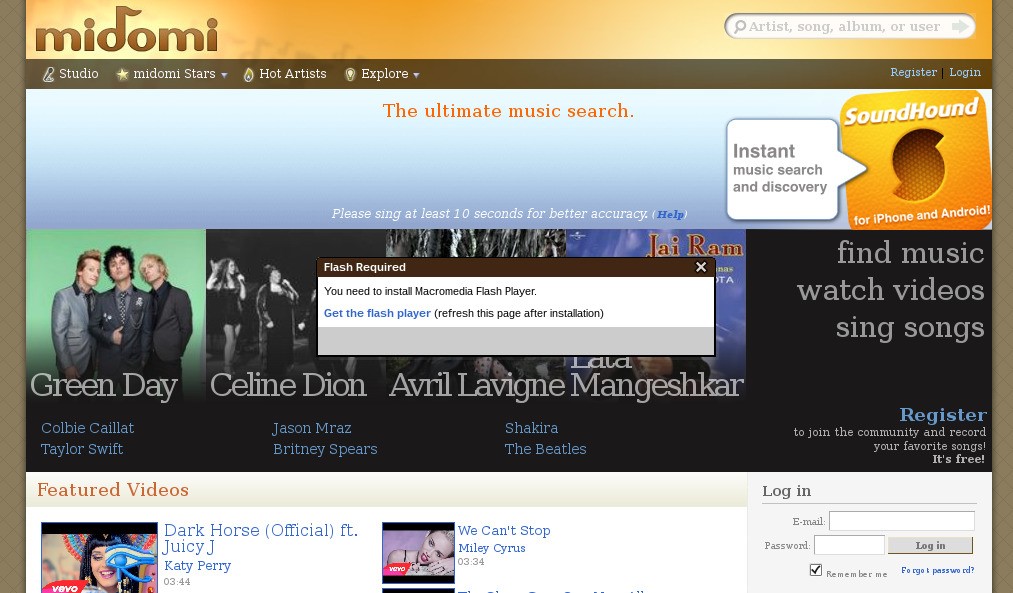
Task: Open the Studio menu item
Action: pos(78,74)
